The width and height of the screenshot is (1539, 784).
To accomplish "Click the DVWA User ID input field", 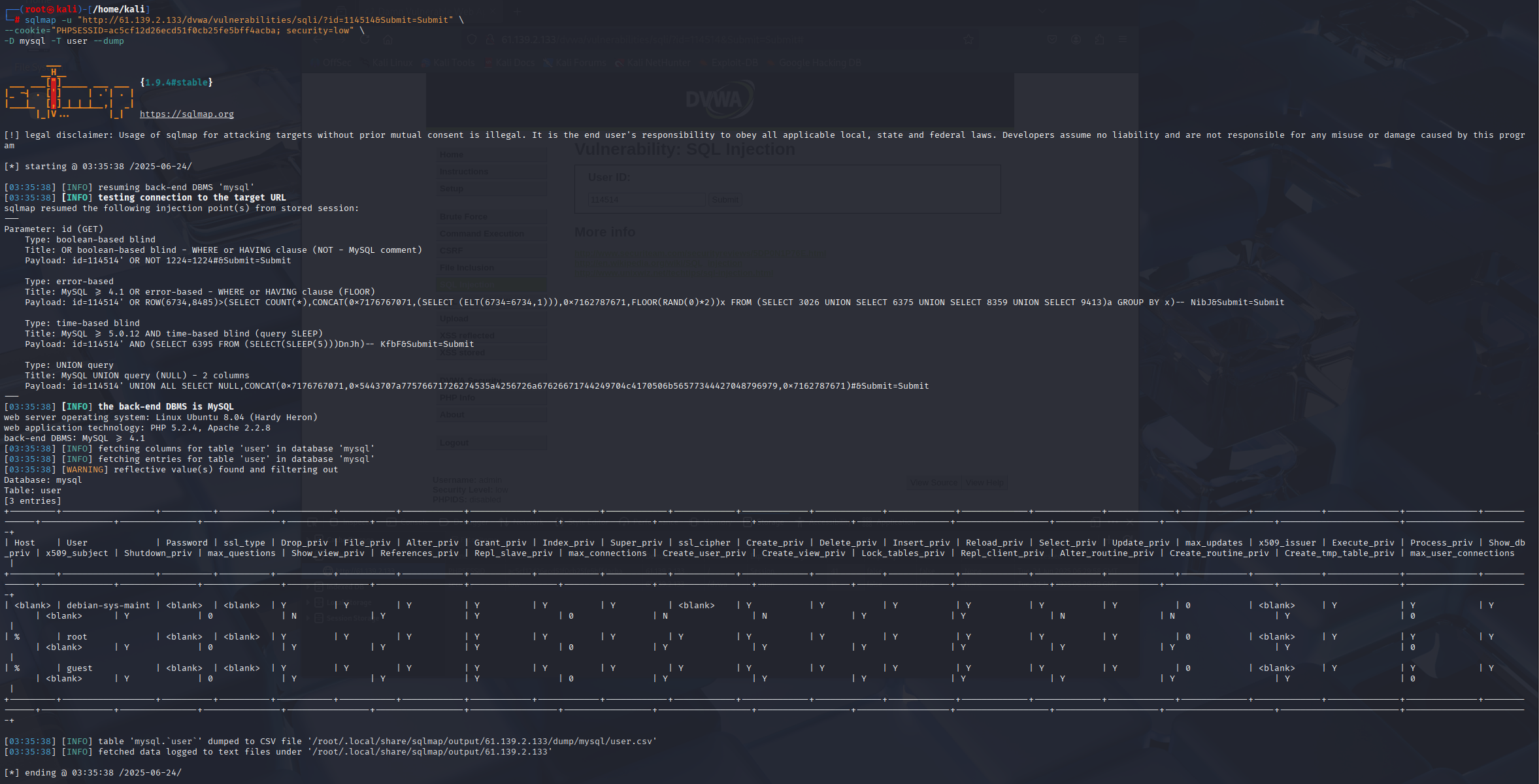I will coord(647,200).
